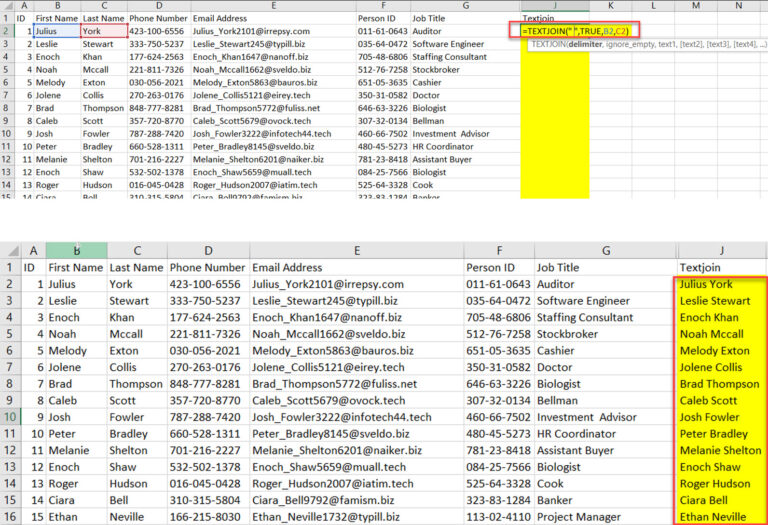Click the 'Julius York' result cell
The image size is (768, 525).
[720, 284]
